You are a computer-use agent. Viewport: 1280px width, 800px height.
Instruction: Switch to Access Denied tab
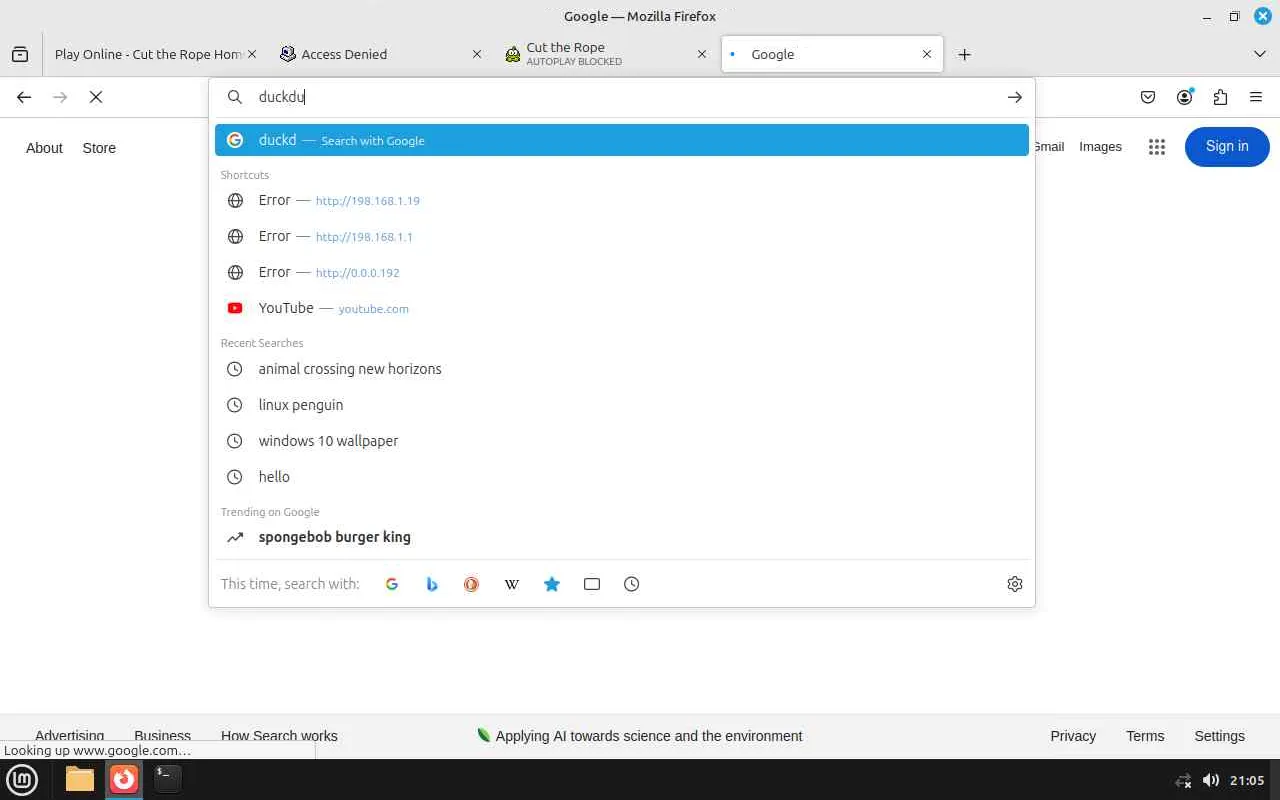pos(380,54)
